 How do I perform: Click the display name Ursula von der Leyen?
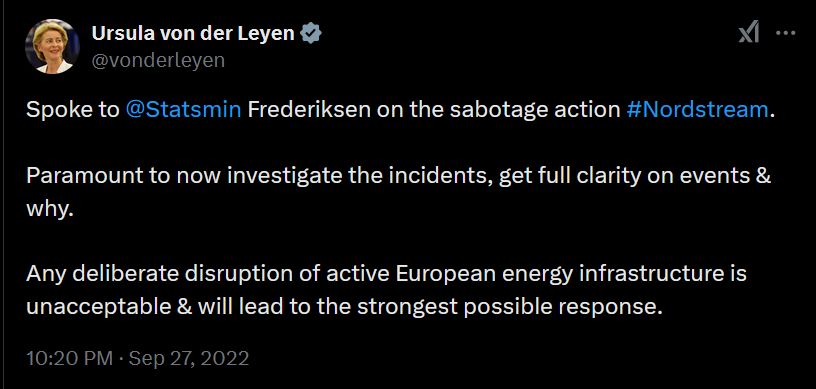pyautogui.click(x=193, y=34)
